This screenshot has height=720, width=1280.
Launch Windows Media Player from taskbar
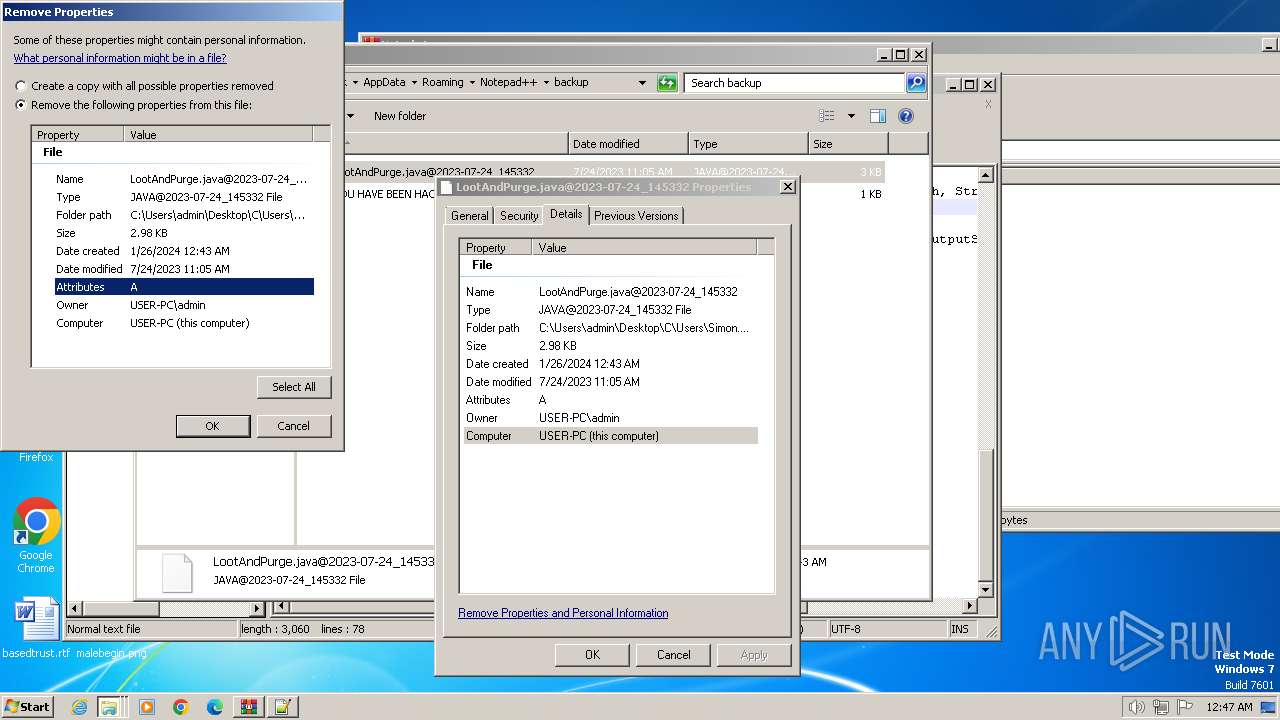(147, 707)
